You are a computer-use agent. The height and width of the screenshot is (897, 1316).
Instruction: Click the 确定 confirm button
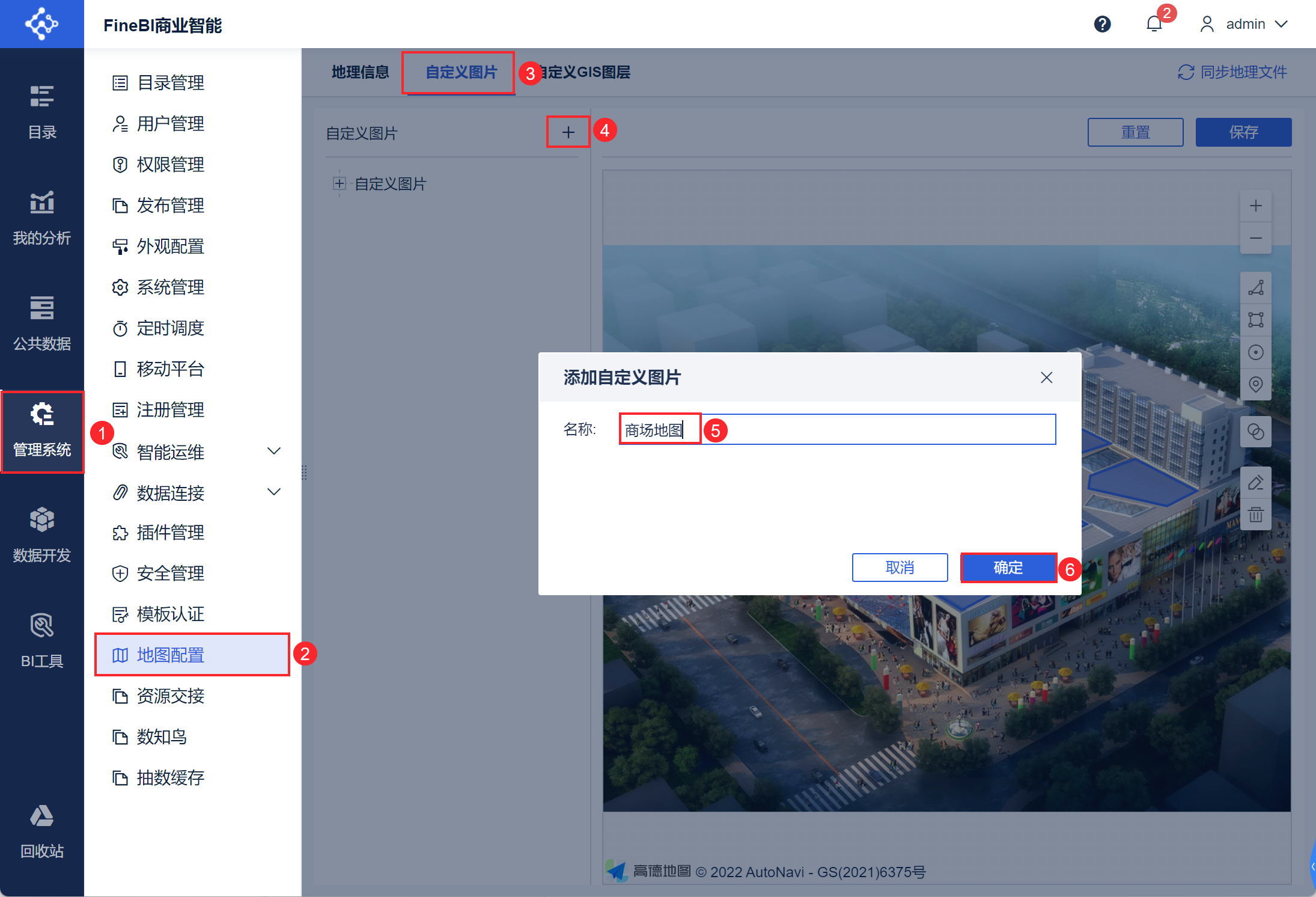click(x=1008, y=568)
